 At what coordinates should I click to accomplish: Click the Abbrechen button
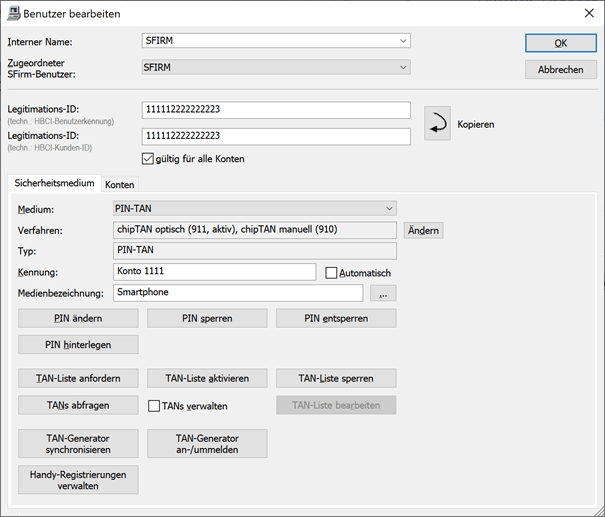point(561,70)
